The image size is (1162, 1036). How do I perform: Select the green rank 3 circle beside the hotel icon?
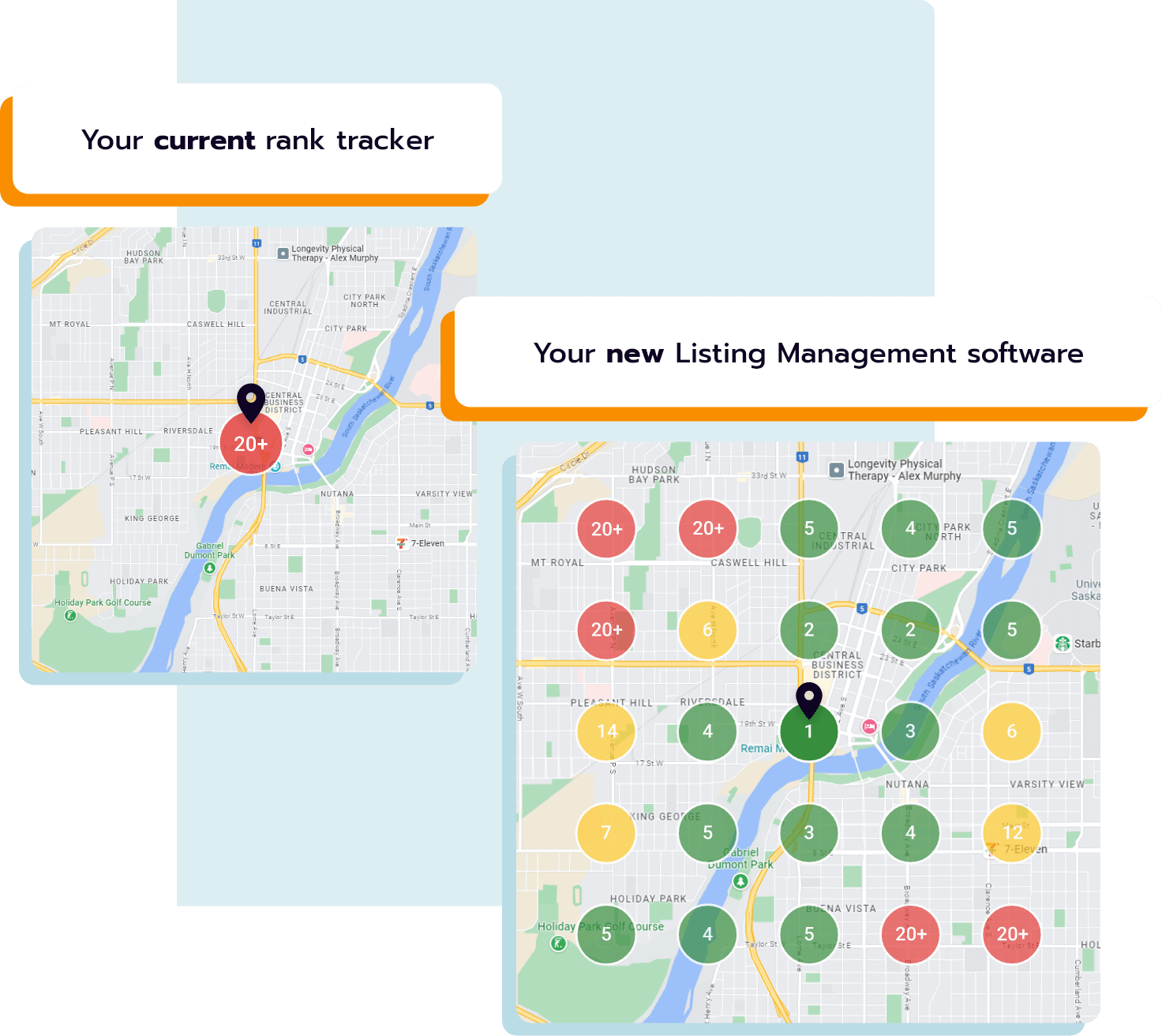[x=910, y=731]
